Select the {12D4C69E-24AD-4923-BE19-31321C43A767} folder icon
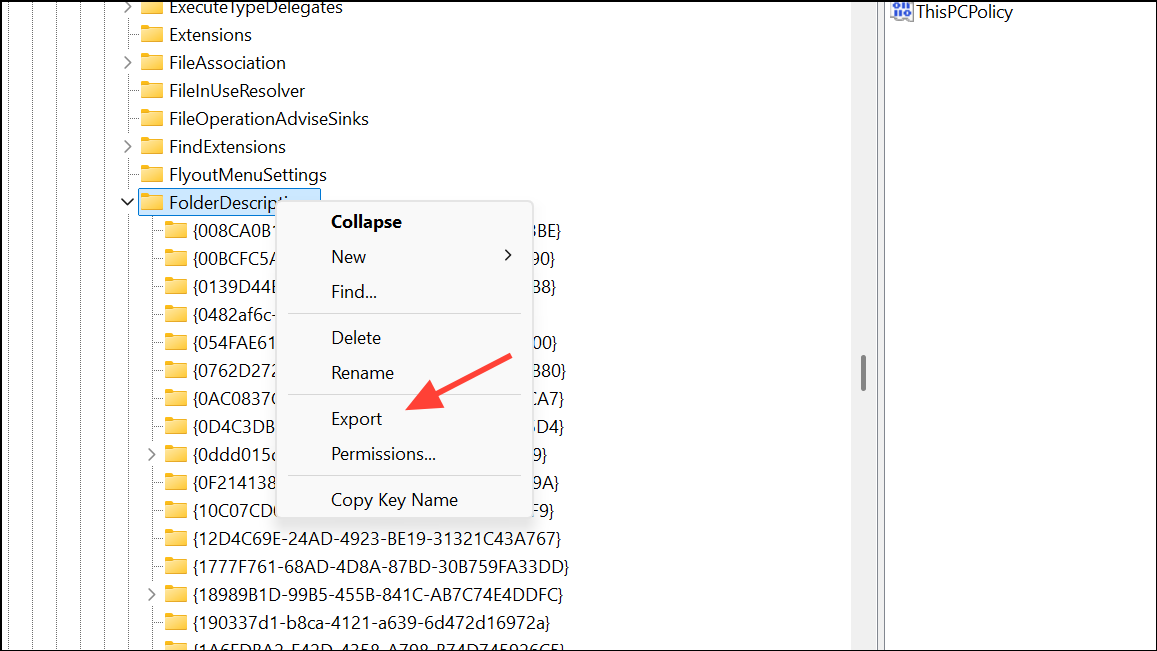Viewport: 1157px width, 651px height. pyautogui.click(x=178, y=538)
